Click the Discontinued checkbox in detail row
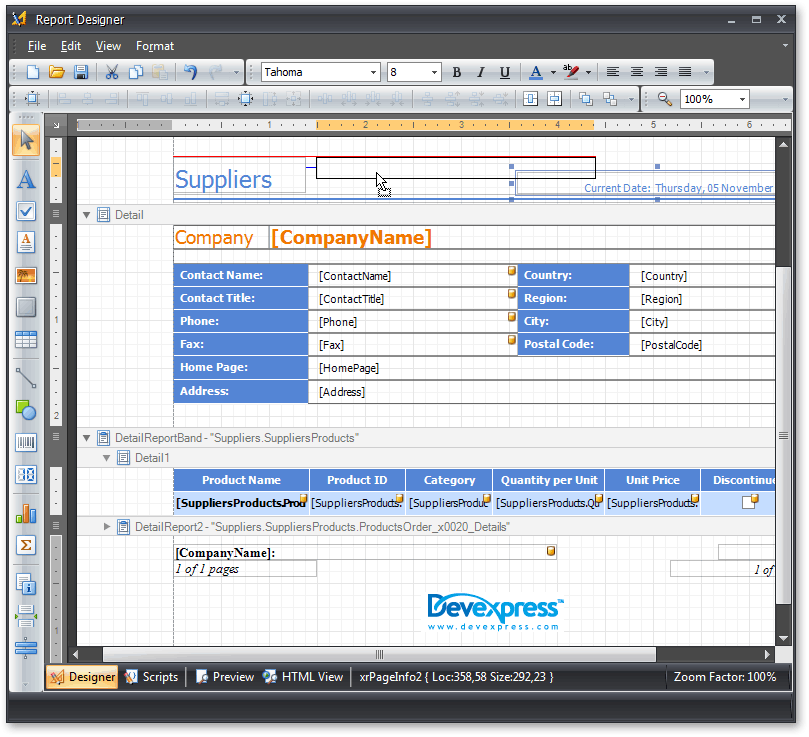 click(749, 502)
